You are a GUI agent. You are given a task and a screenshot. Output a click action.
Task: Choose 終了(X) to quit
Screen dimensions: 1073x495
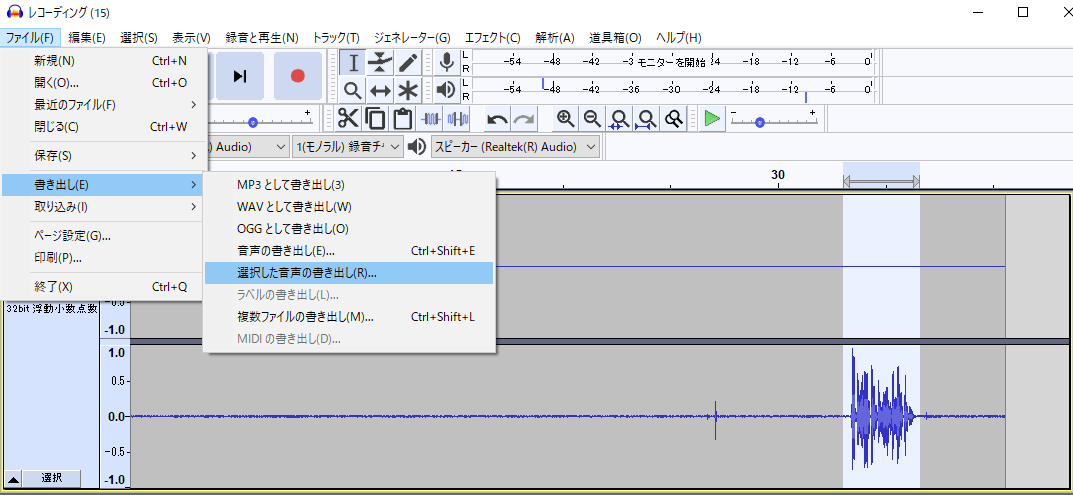tap(104, 287)
